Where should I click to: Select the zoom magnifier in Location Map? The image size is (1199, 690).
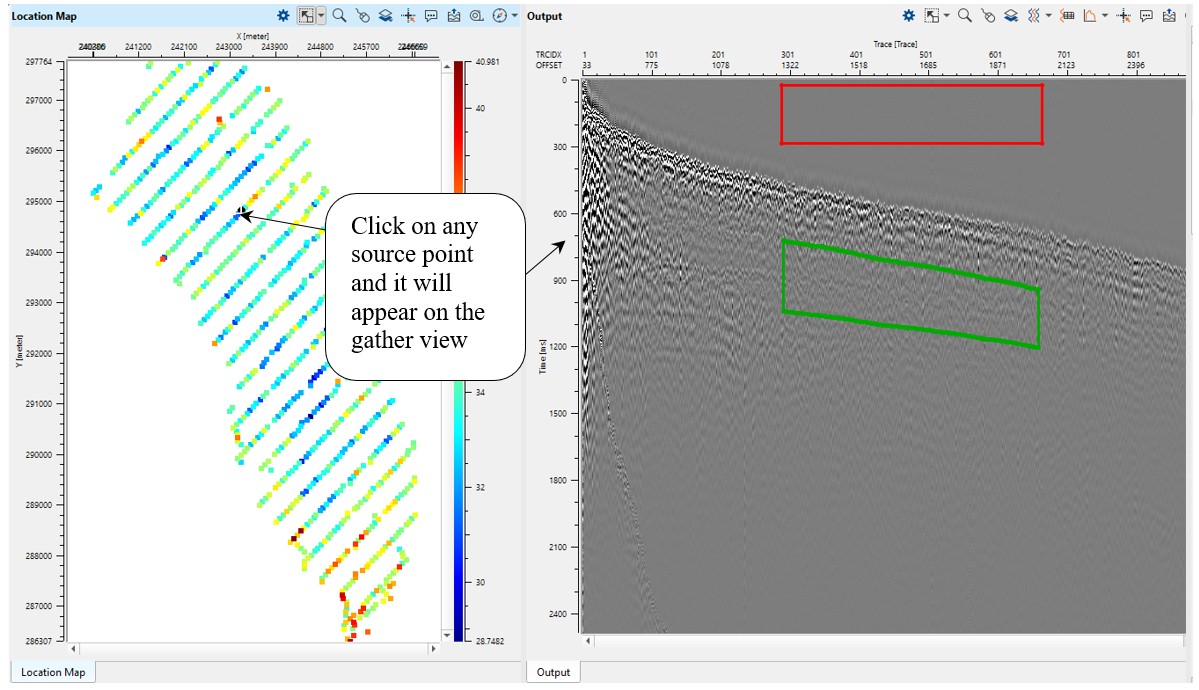[x=339, y=16]
